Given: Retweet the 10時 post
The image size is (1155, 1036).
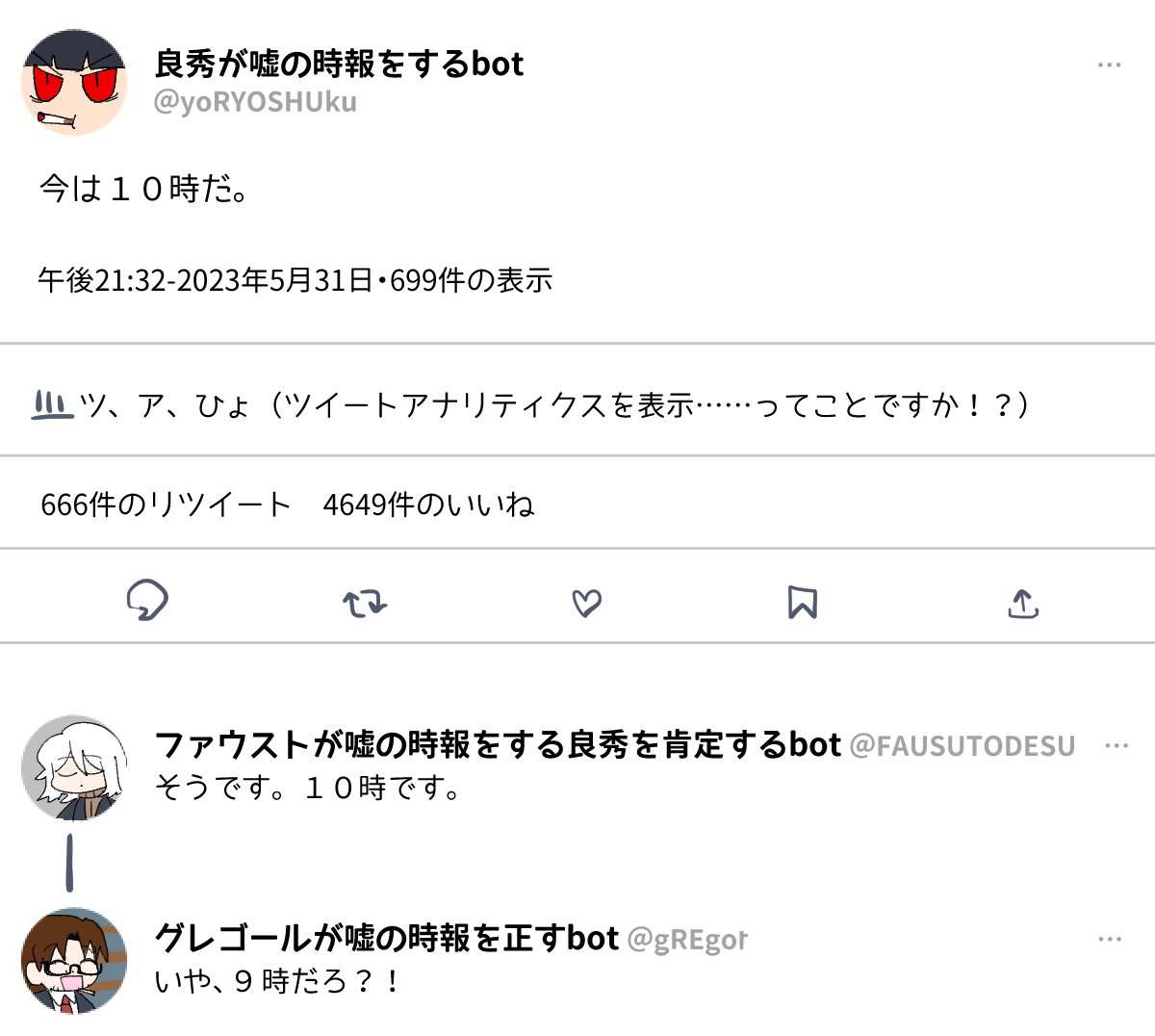Looking at the screenshot, I should (365, 604).
